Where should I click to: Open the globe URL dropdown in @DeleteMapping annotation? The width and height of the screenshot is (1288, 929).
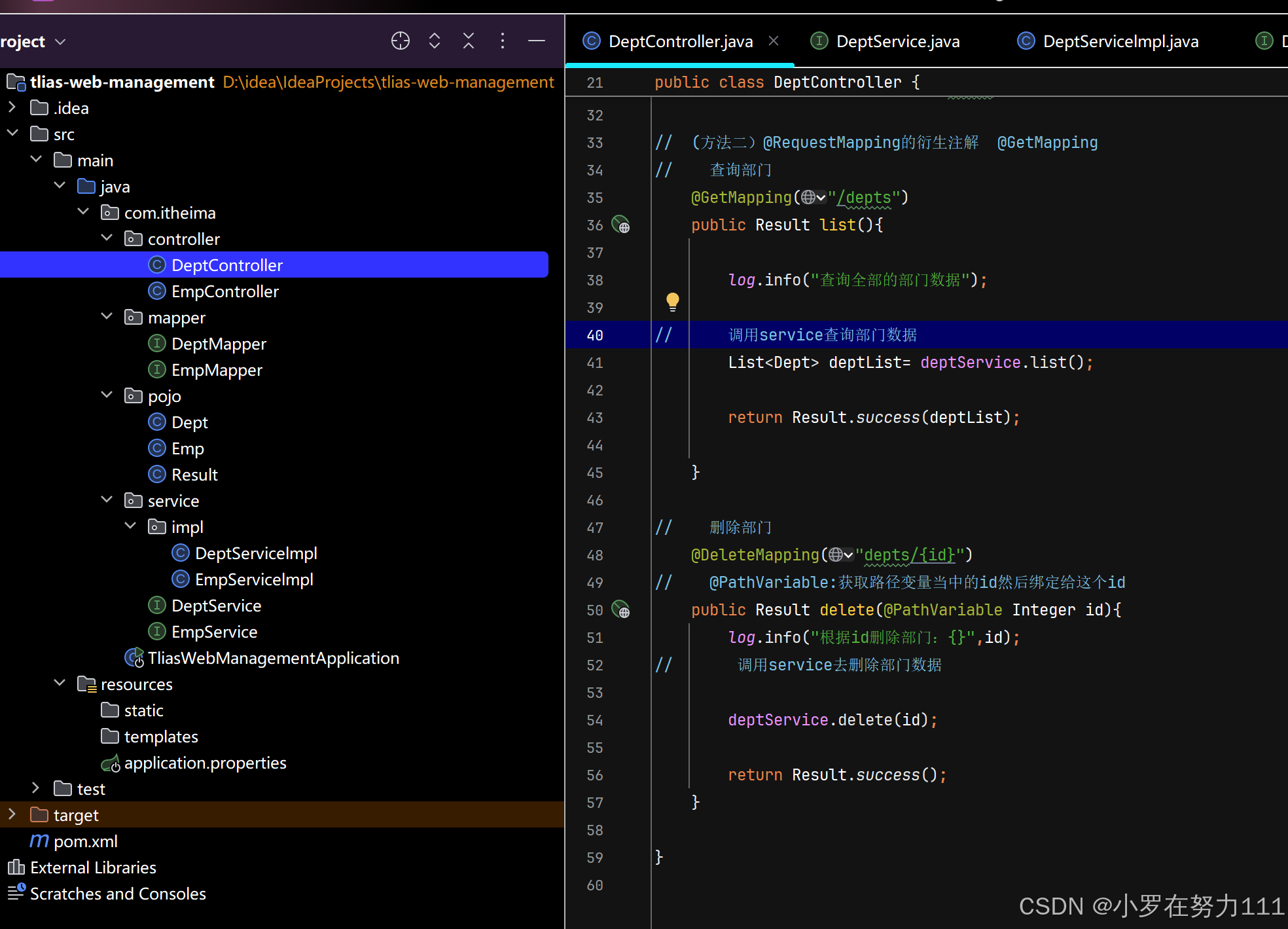point(841,555)
